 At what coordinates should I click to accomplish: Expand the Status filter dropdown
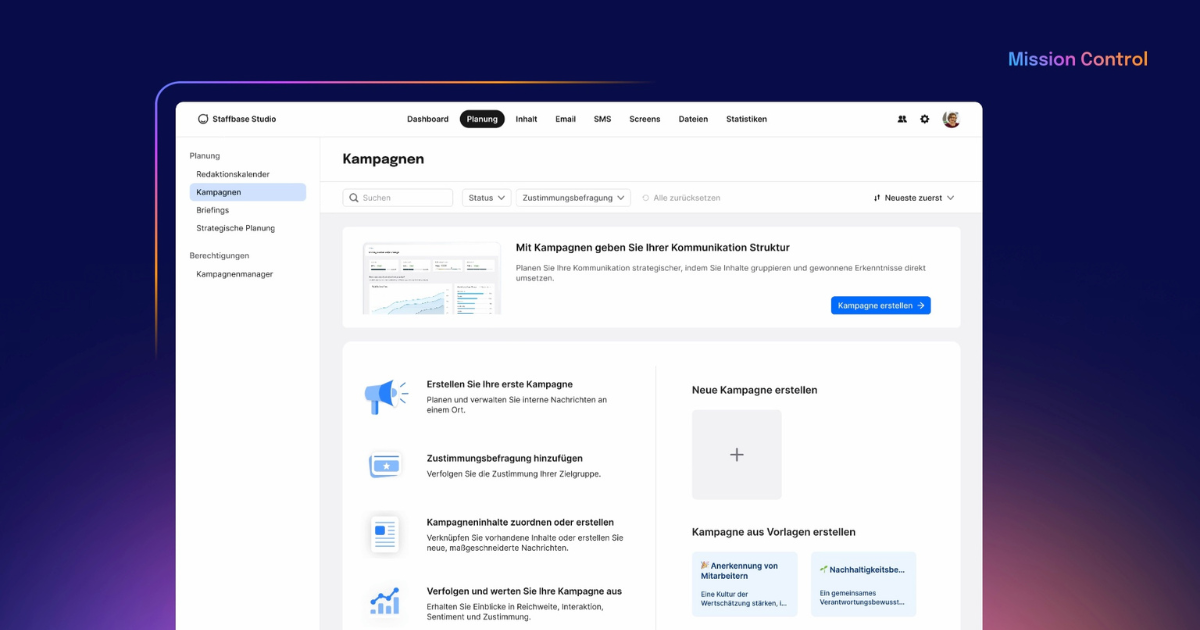click(486, 198)
